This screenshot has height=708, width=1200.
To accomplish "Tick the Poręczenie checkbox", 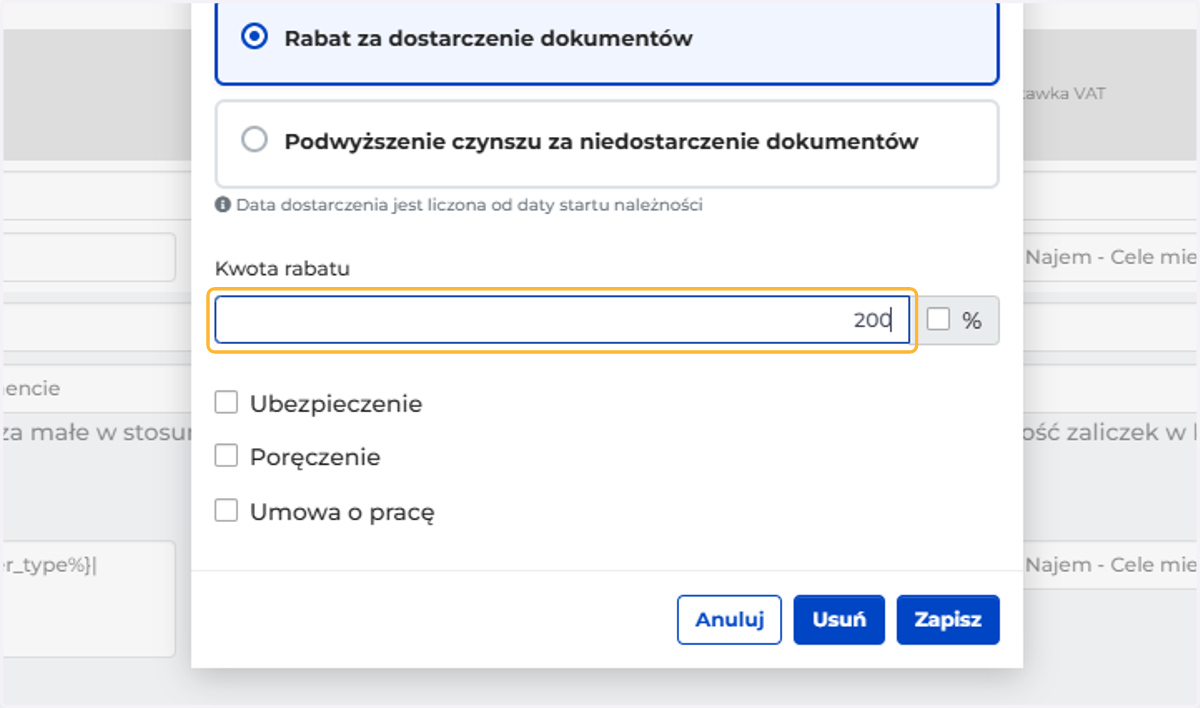I will click(x=227, y=457).
